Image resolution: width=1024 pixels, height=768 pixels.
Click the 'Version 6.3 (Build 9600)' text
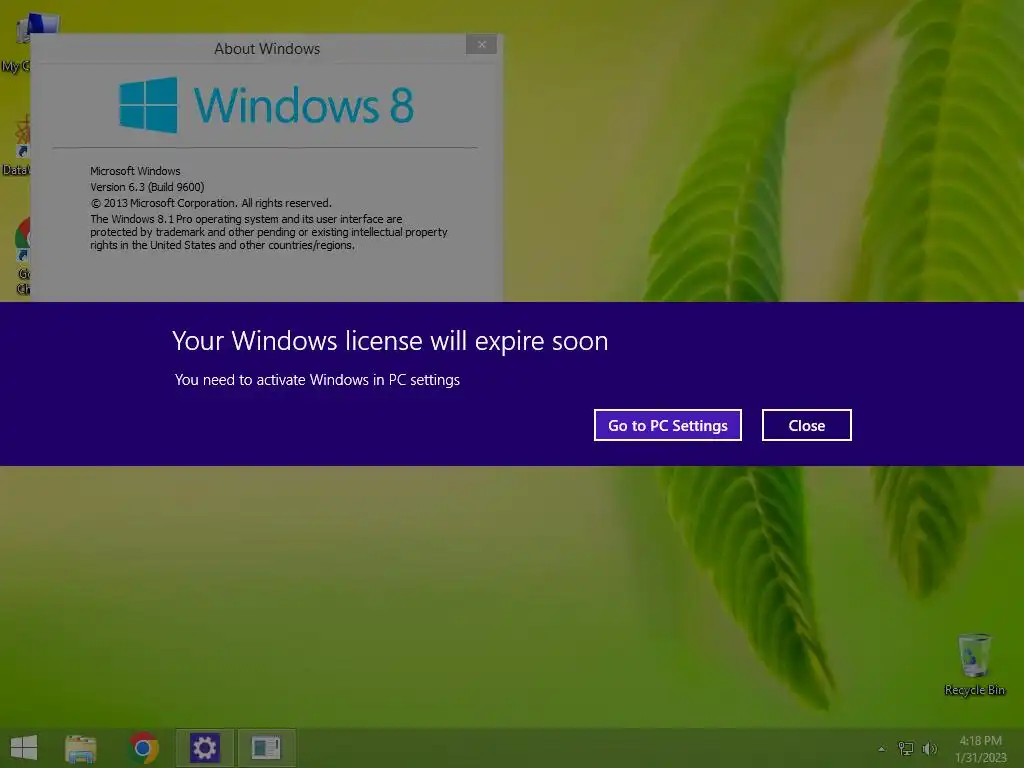coord(147,187)
